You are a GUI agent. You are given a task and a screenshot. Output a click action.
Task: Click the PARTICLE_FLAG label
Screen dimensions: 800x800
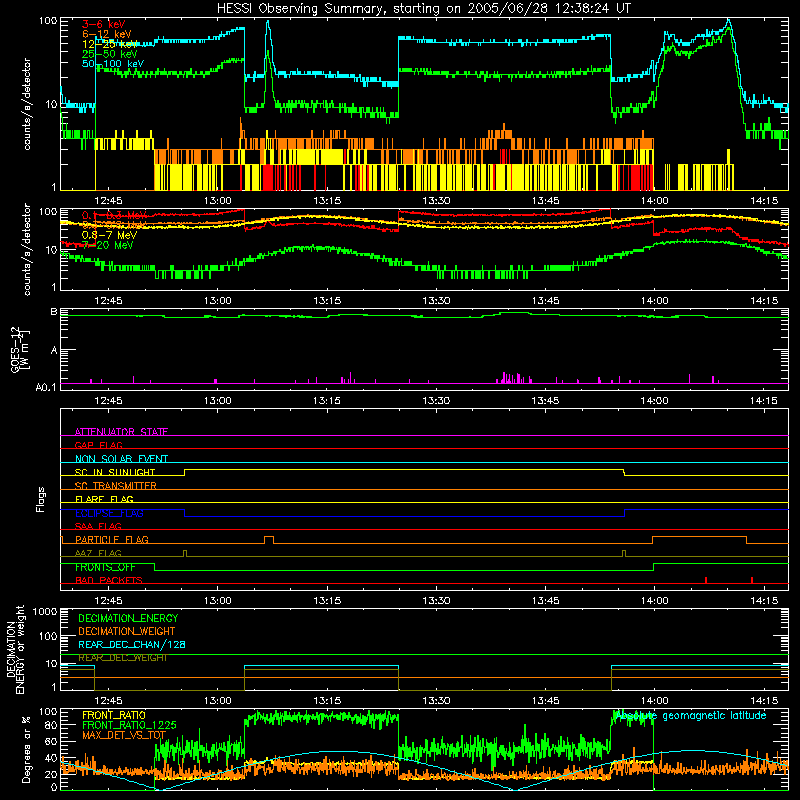pyautogui.click(x=112, y=539)
